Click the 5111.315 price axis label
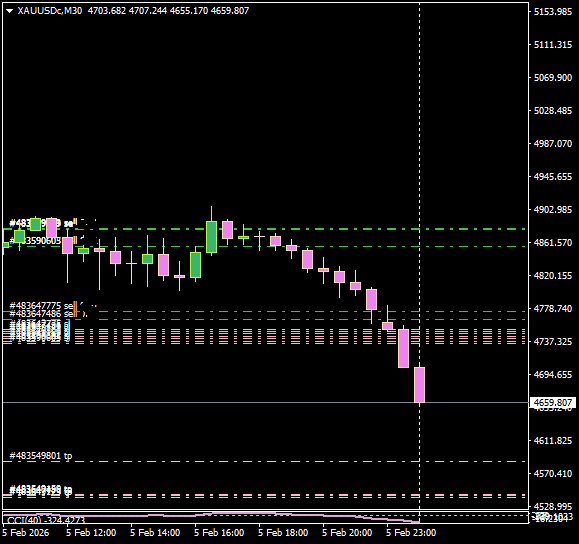Viewport: 579px width, 544px height. pos(553,45)
